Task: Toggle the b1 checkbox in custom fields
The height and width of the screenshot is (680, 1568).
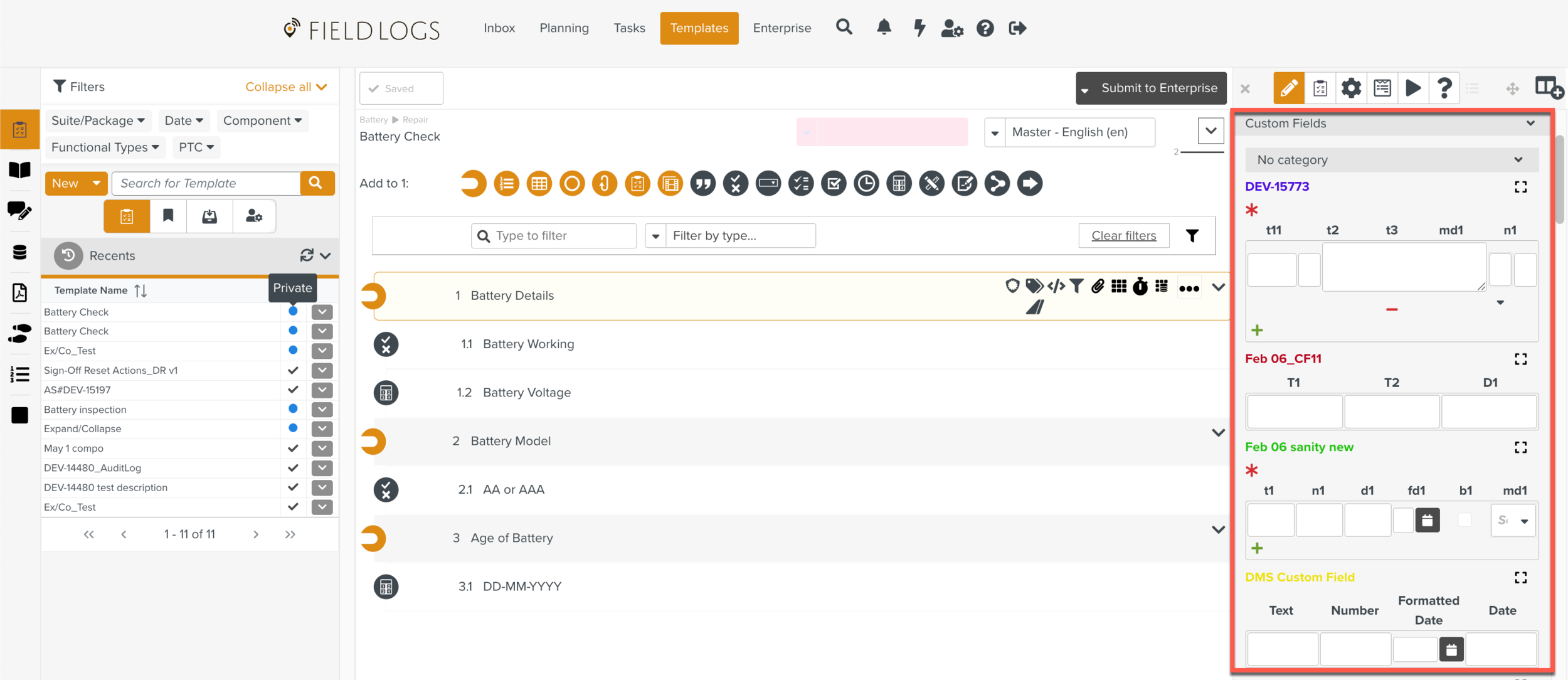Action: [x=1465, y=520]
